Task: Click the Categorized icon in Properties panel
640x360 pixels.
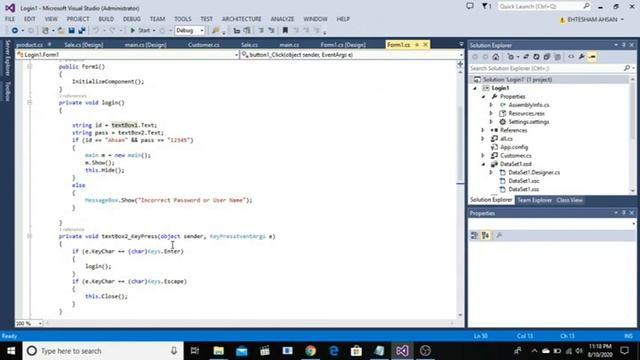Action: pyautogui.click(x=474, y=236)
